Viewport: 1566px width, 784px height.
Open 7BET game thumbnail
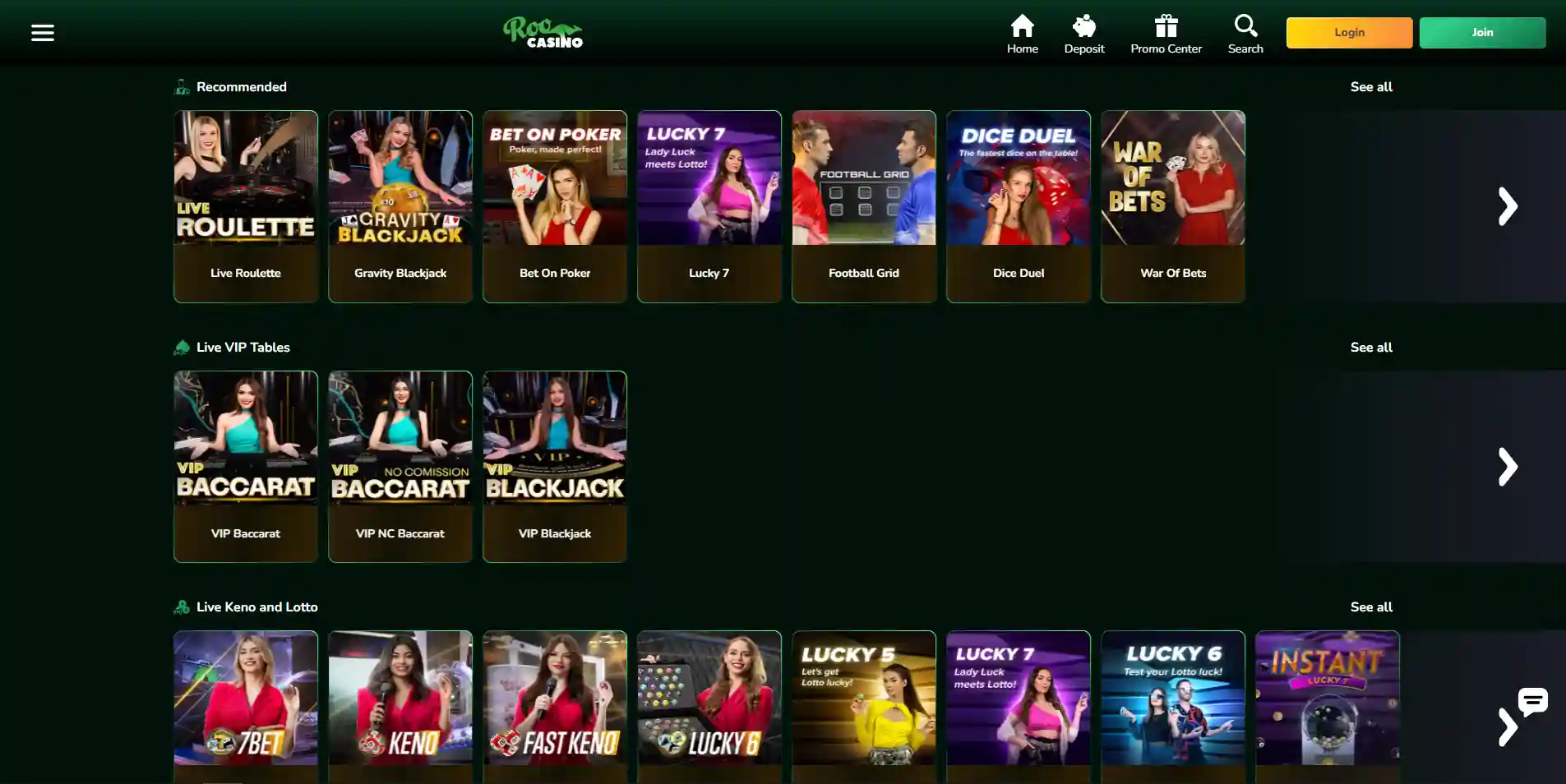pos(246,698)
